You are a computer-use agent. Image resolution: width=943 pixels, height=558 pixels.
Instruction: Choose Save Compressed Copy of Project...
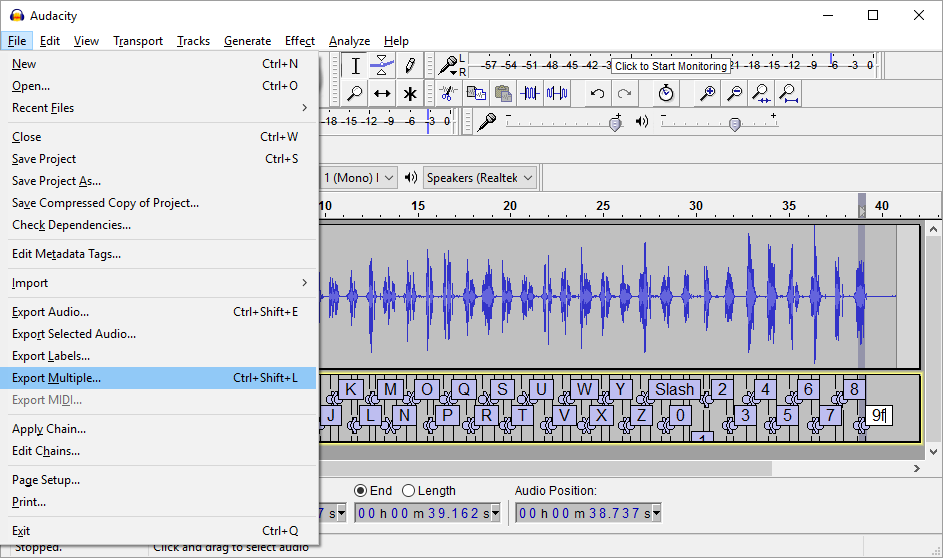tap(159, 203)
